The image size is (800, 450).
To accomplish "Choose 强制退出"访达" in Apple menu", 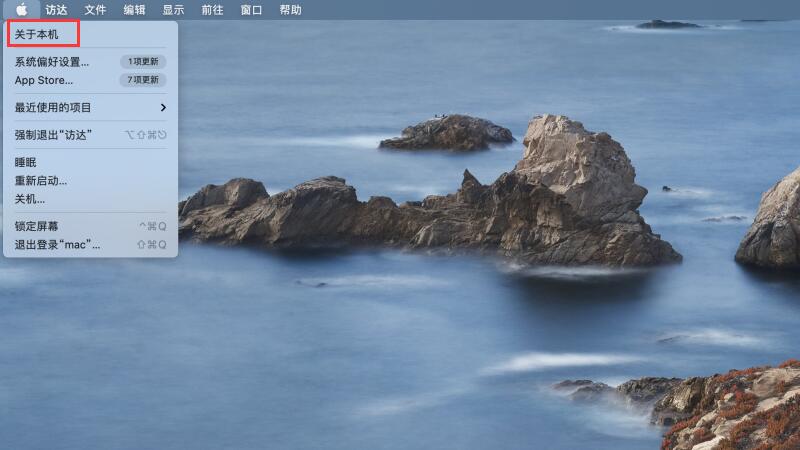I will click(x=53, y=134).
